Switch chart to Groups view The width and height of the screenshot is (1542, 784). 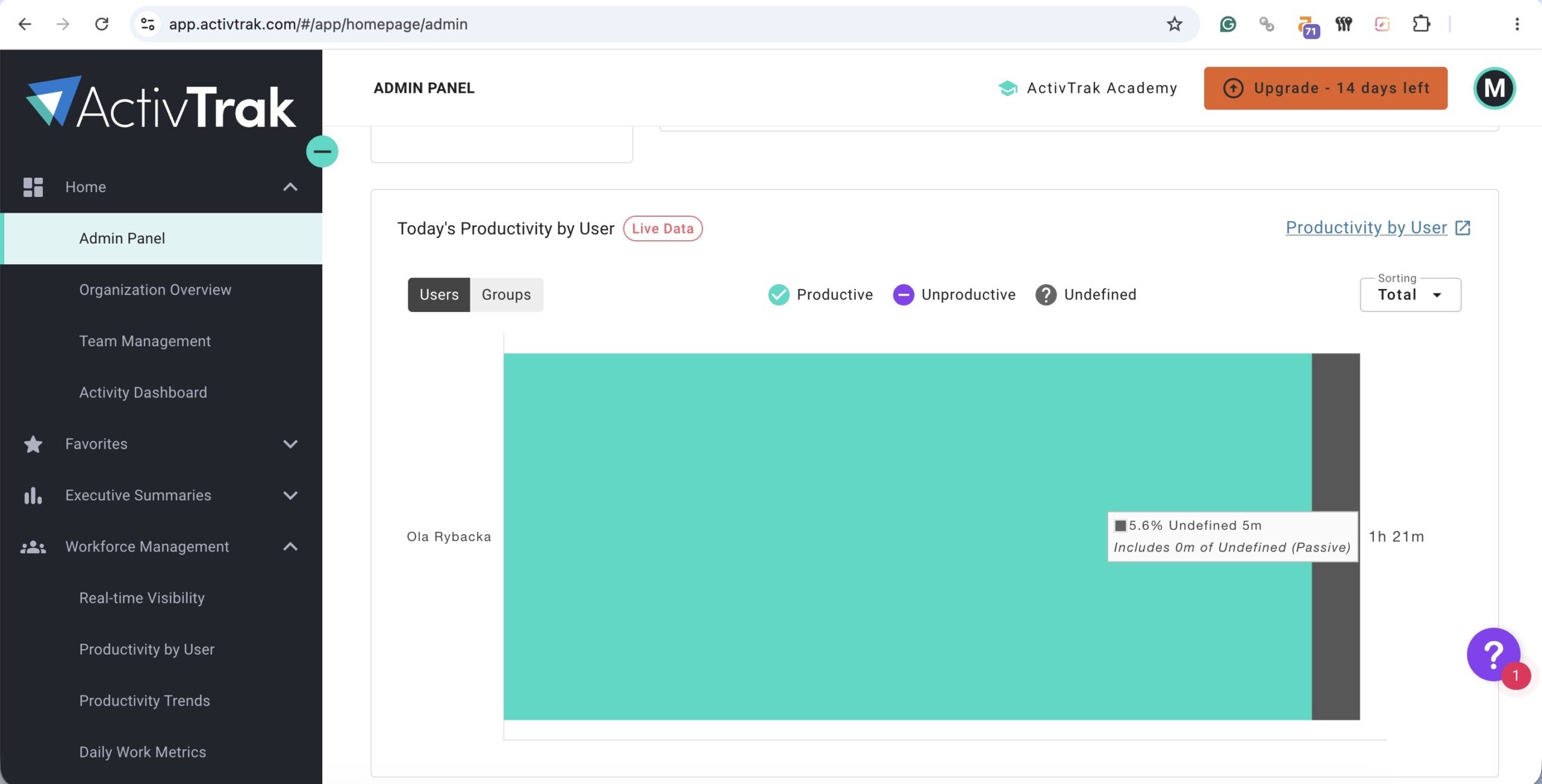pyautogui.click(x=507, y=295)
